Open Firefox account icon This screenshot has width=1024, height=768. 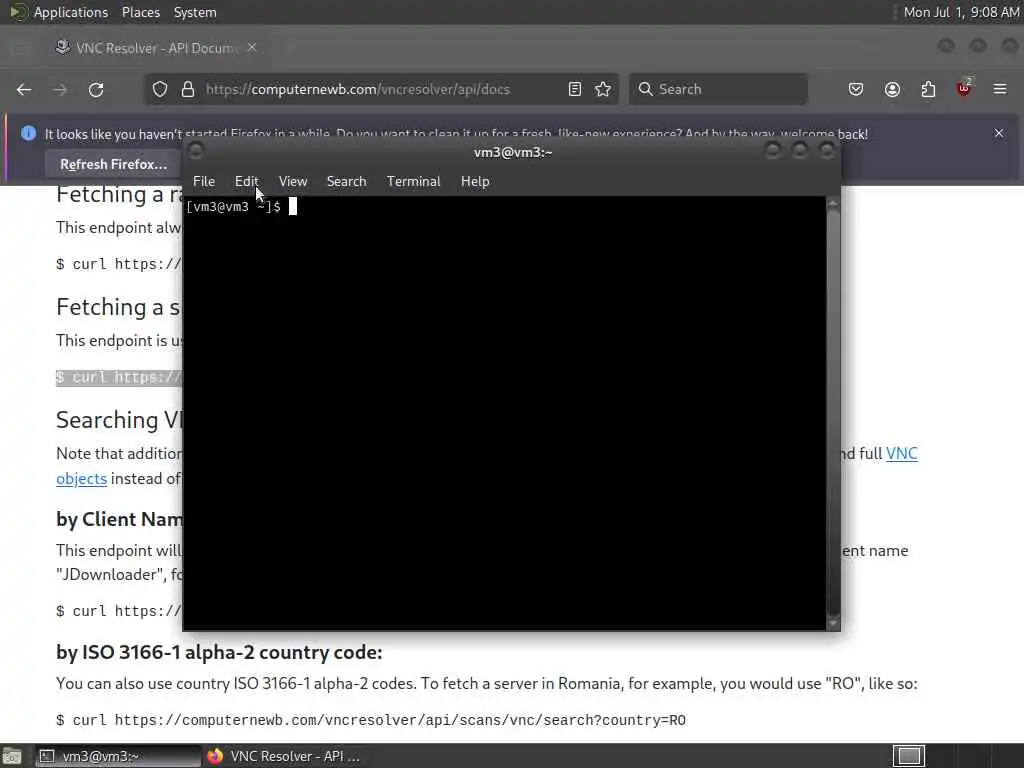coord(892,89)
